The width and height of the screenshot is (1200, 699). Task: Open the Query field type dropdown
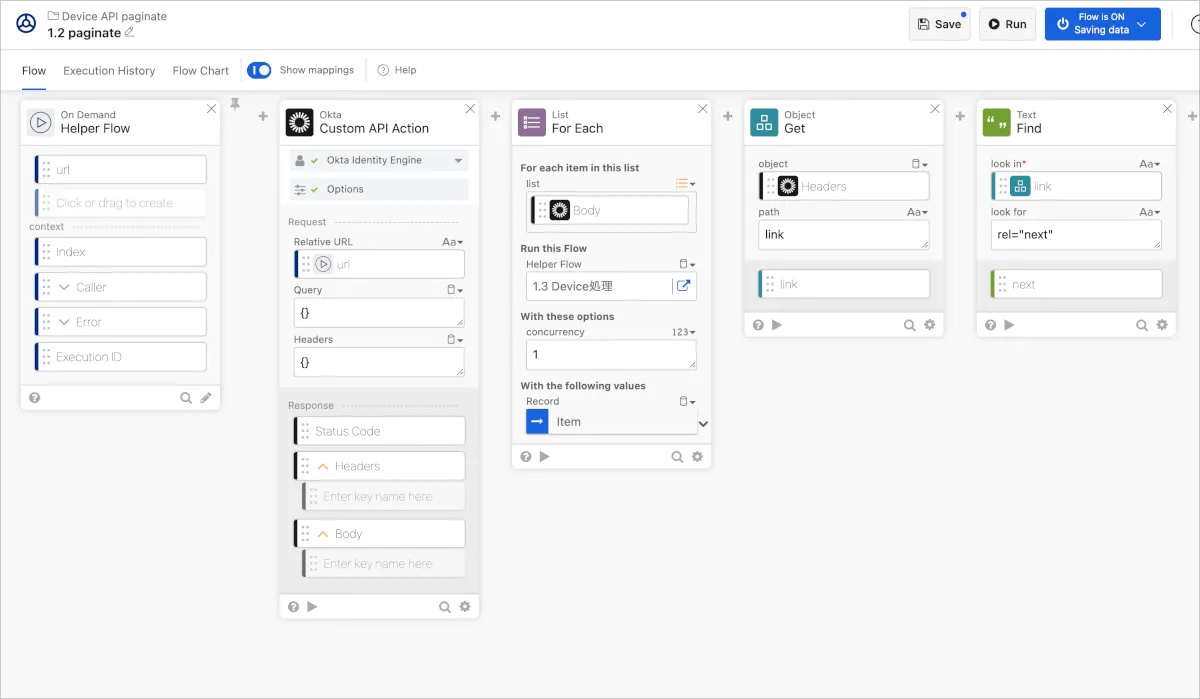tap(454, 290)
